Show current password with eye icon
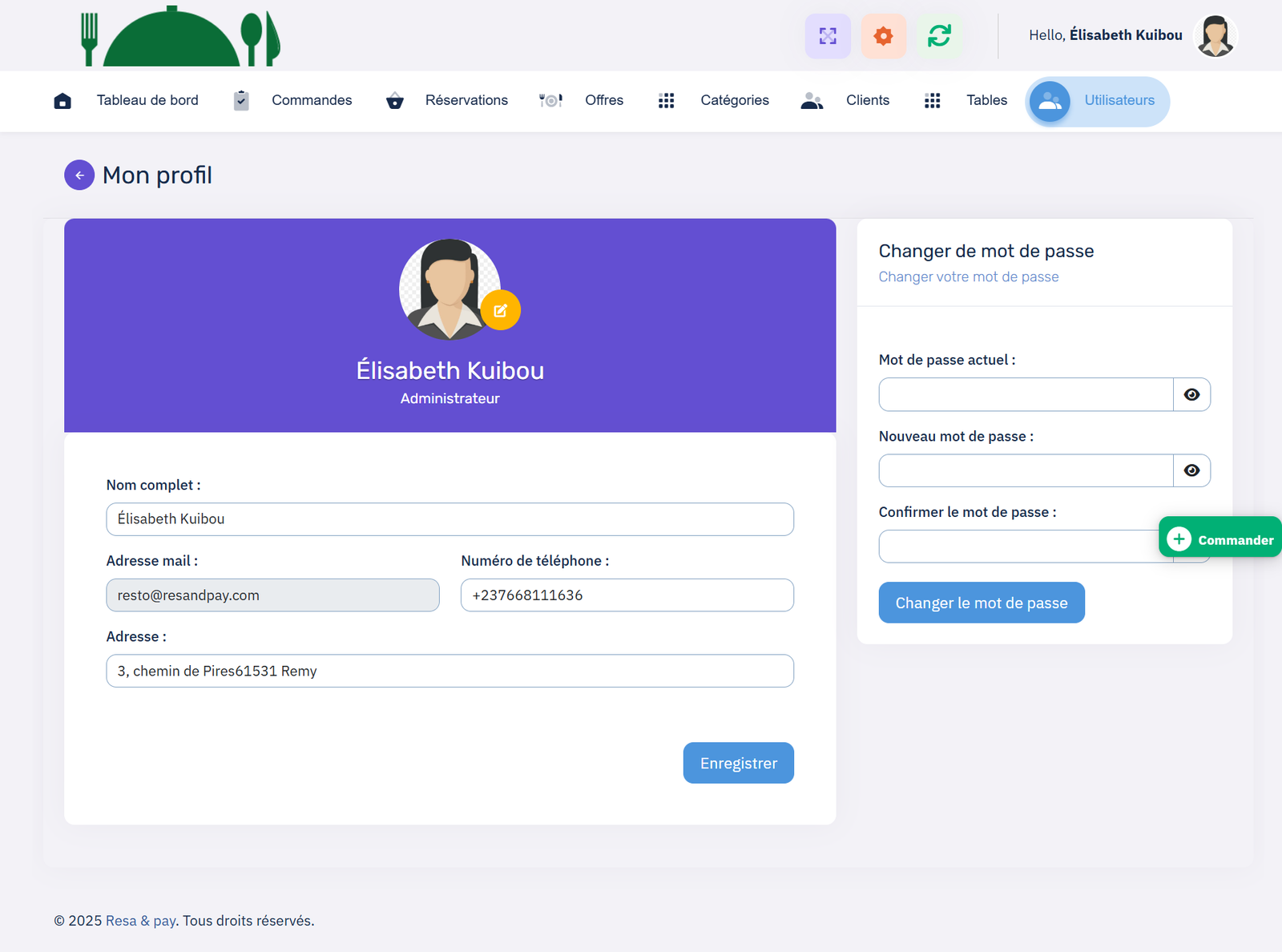The height and width of the screenshot is (952, 1282). 1191,394
